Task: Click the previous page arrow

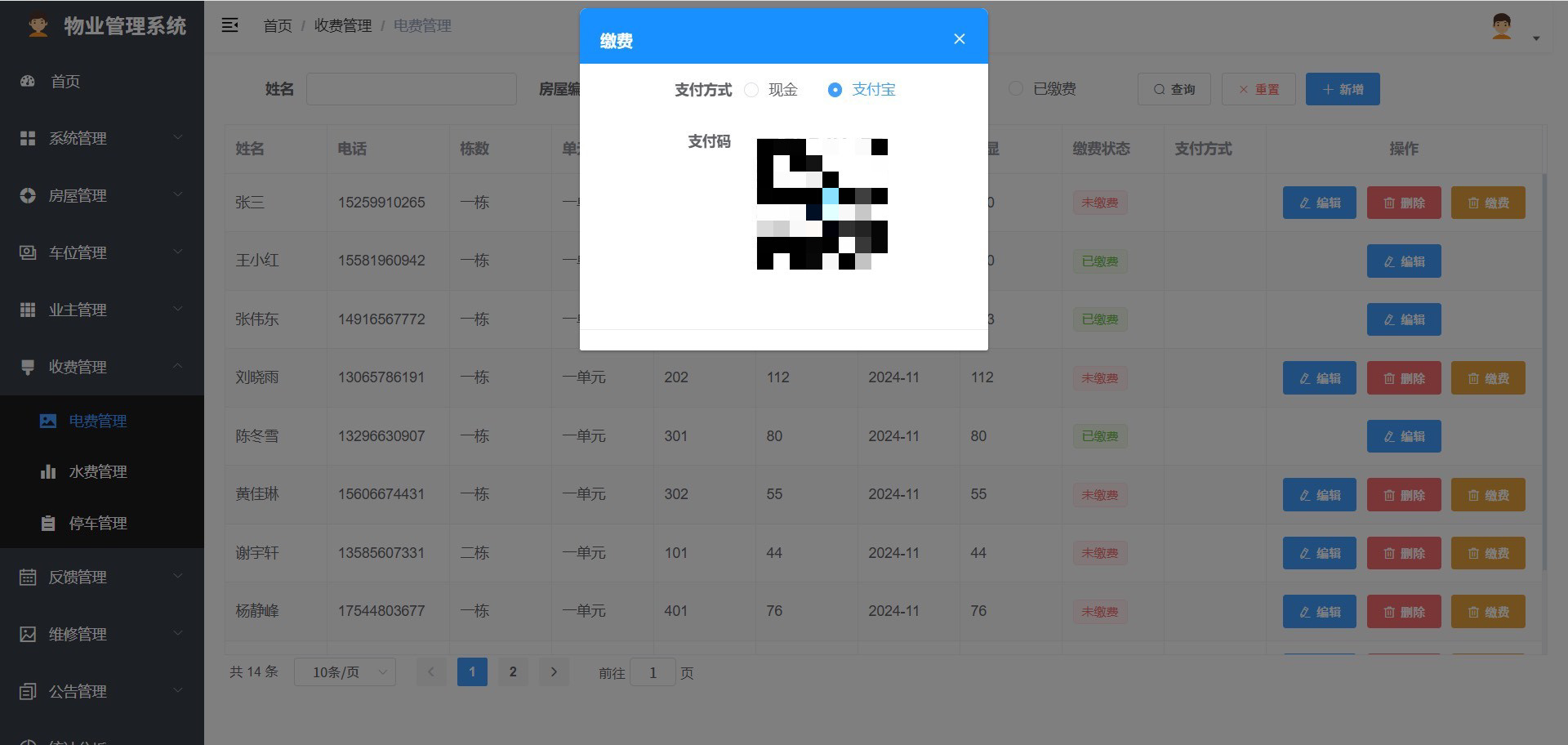Action: pyautogui.click(x=431, y=671)
